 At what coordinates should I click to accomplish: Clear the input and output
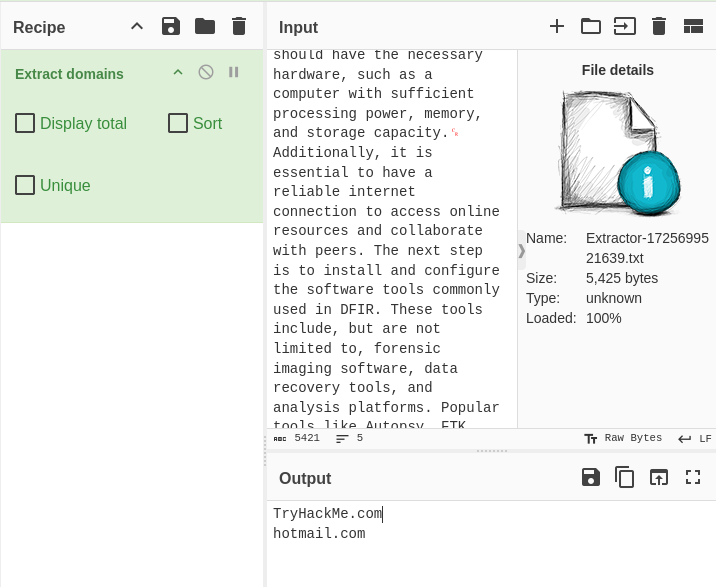coord(658,26)
